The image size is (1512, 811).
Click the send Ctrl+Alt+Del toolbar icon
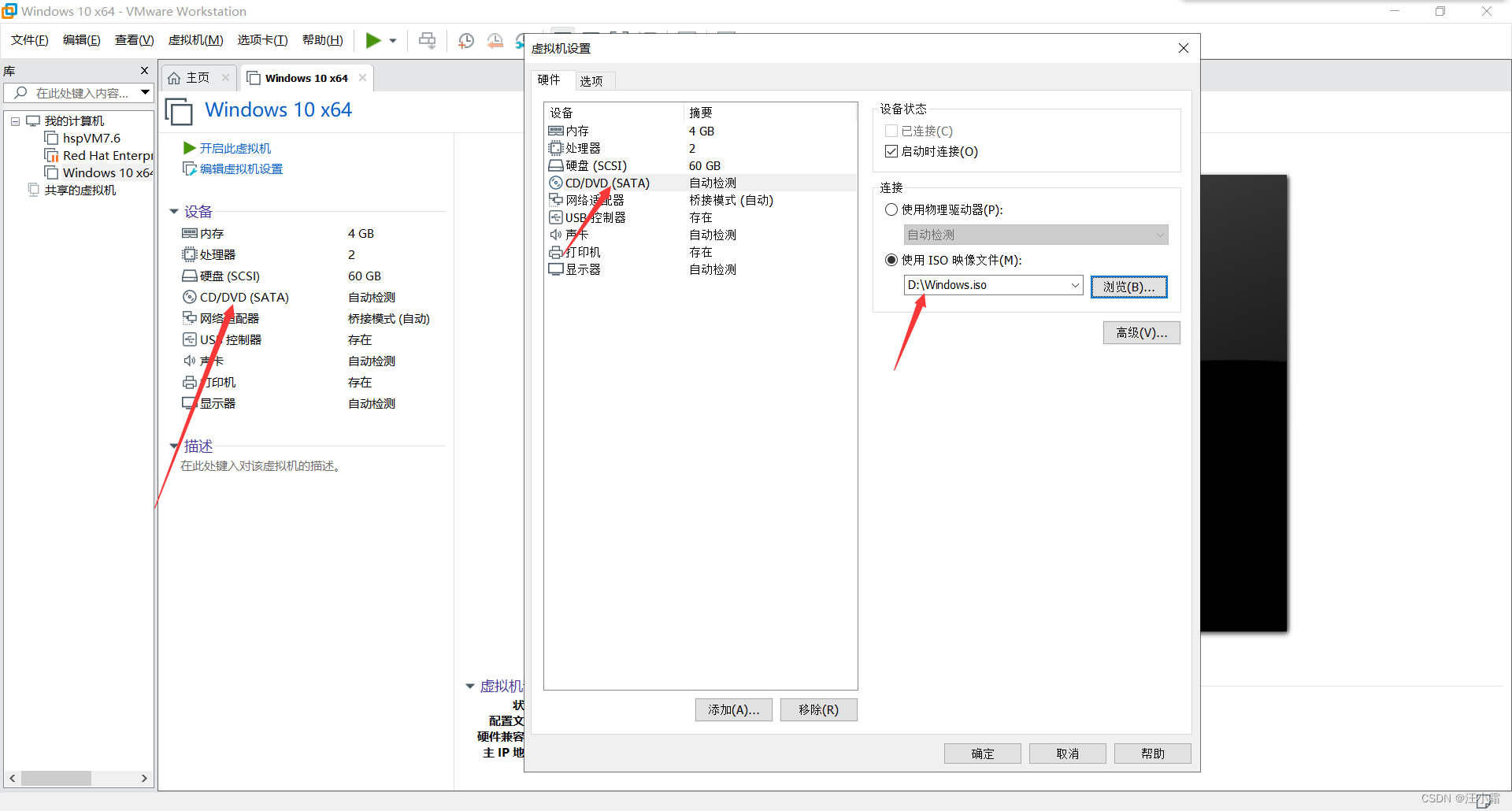pos(427,40)
